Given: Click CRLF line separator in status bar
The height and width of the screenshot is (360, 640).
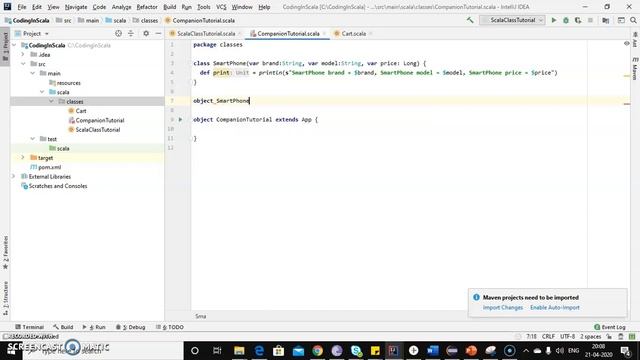Looking at the screenshot, I should click(x=548, y=337).
